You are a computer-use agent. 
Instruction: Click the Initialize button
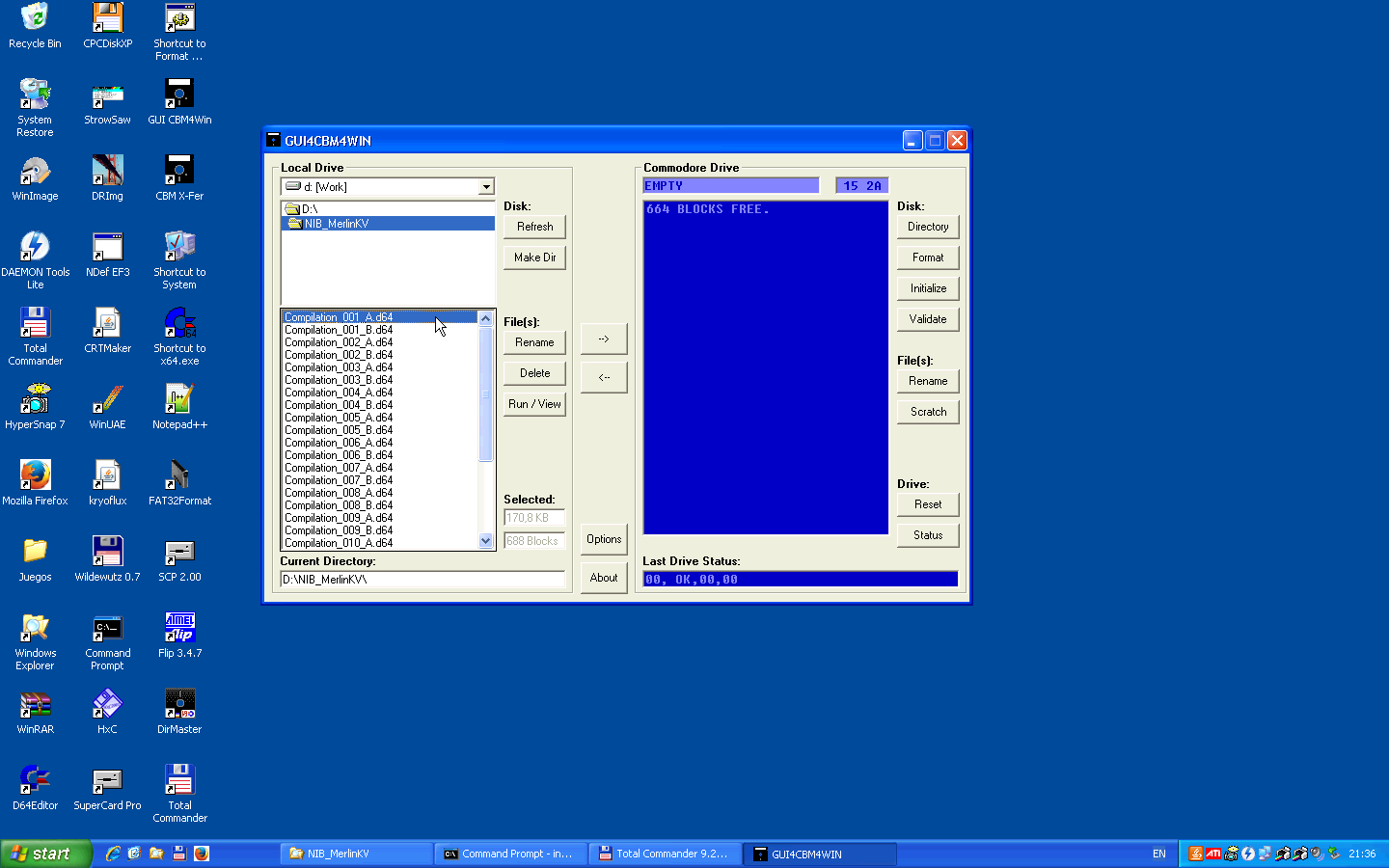[x=928, y=288]
